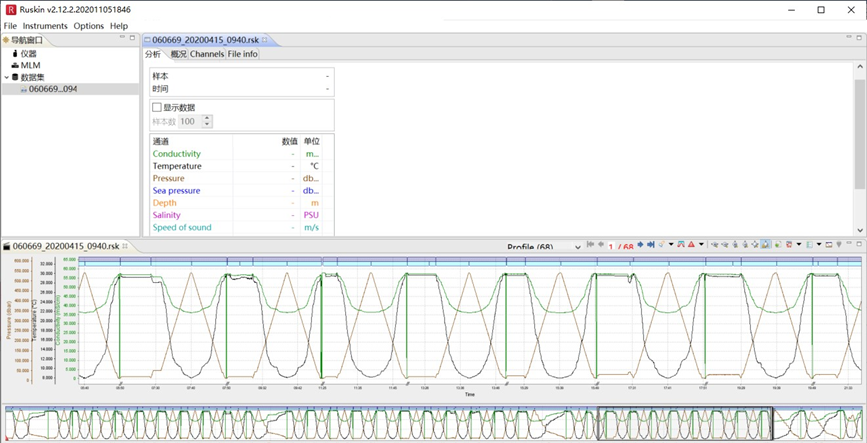The height and width of the screenshot is (443, 867).
Task: Go to the previous profile arrow
Action: pyautogui.click(x=602, y=245)
